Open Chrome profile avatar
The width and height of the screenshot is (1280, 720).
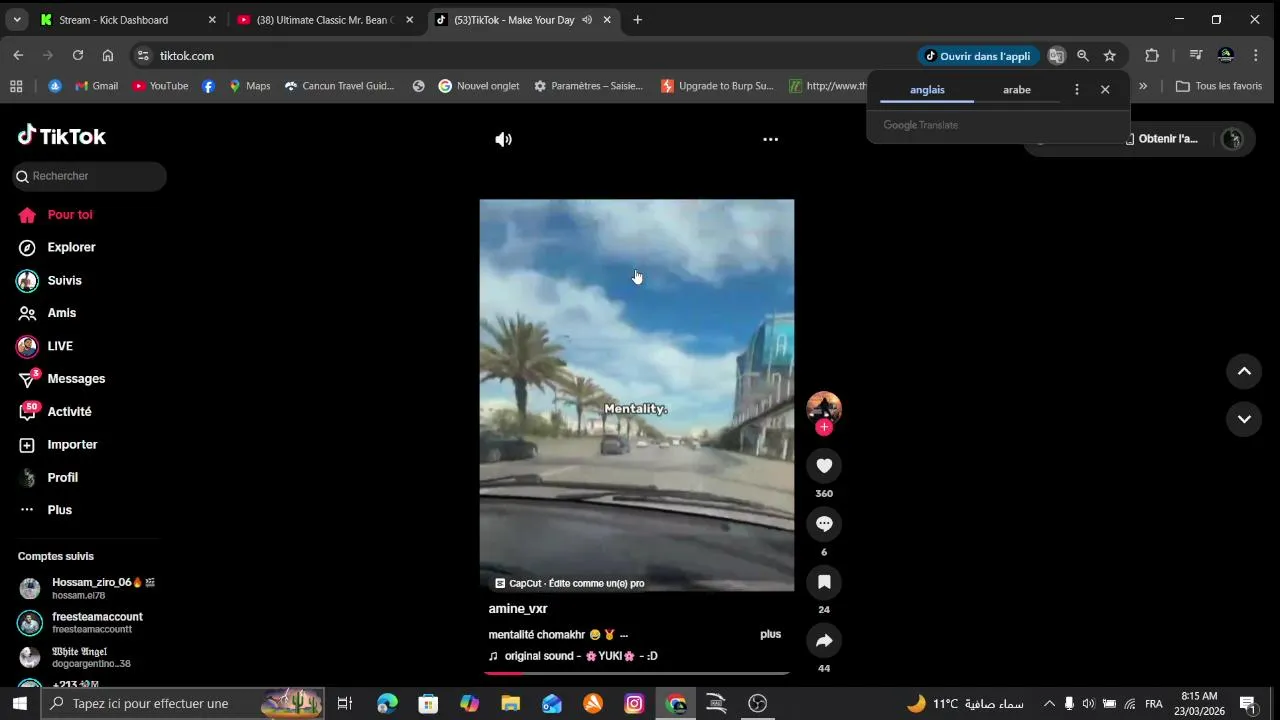[1226, 56]
